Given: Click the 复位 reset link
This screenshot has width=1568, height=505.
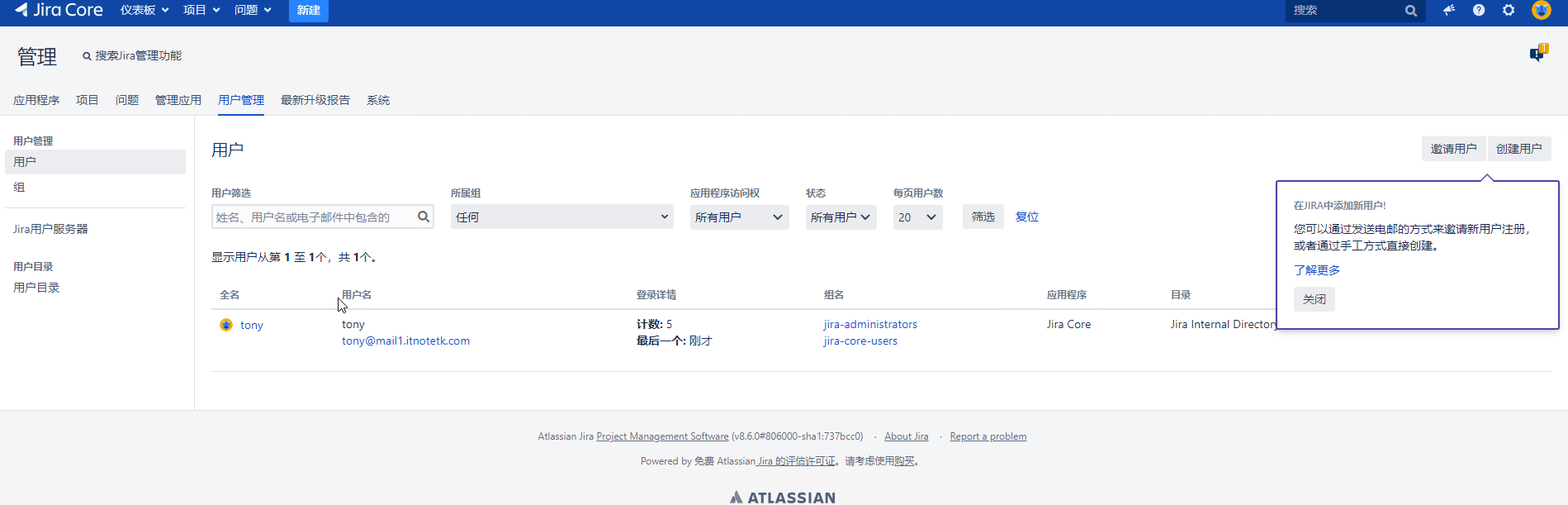Looking at the screenshot, I should [x=1027, y=217].
